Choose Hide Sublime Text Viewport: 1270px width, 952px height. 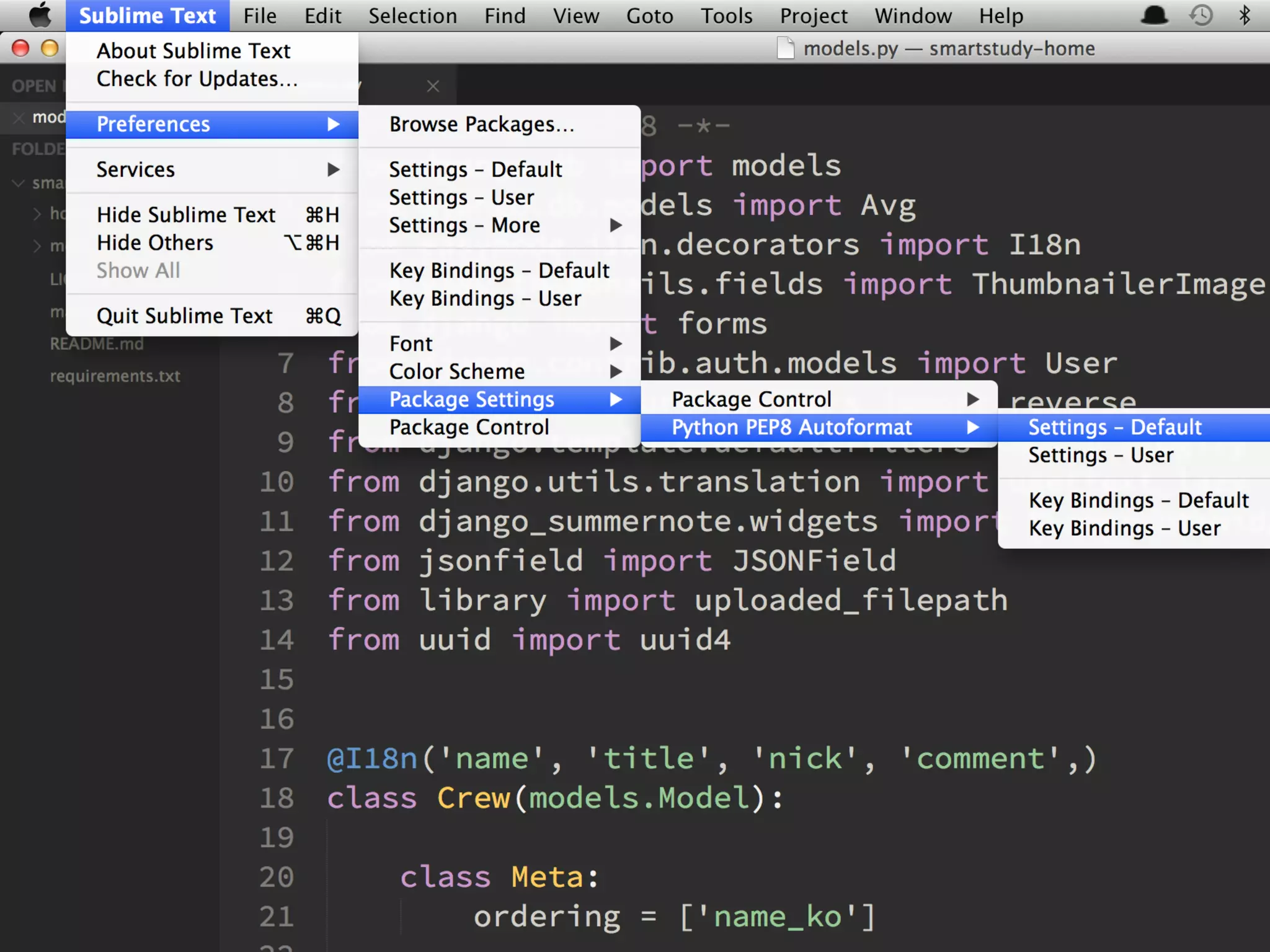(x=212, y=214)
